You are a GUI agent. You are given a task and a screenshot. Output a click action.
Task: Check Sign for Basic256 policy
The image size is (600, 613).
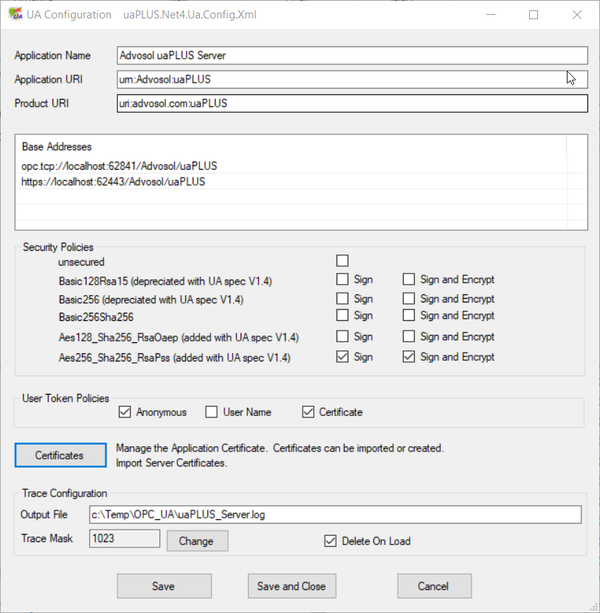pyautogui.click(x=342, y=298)
